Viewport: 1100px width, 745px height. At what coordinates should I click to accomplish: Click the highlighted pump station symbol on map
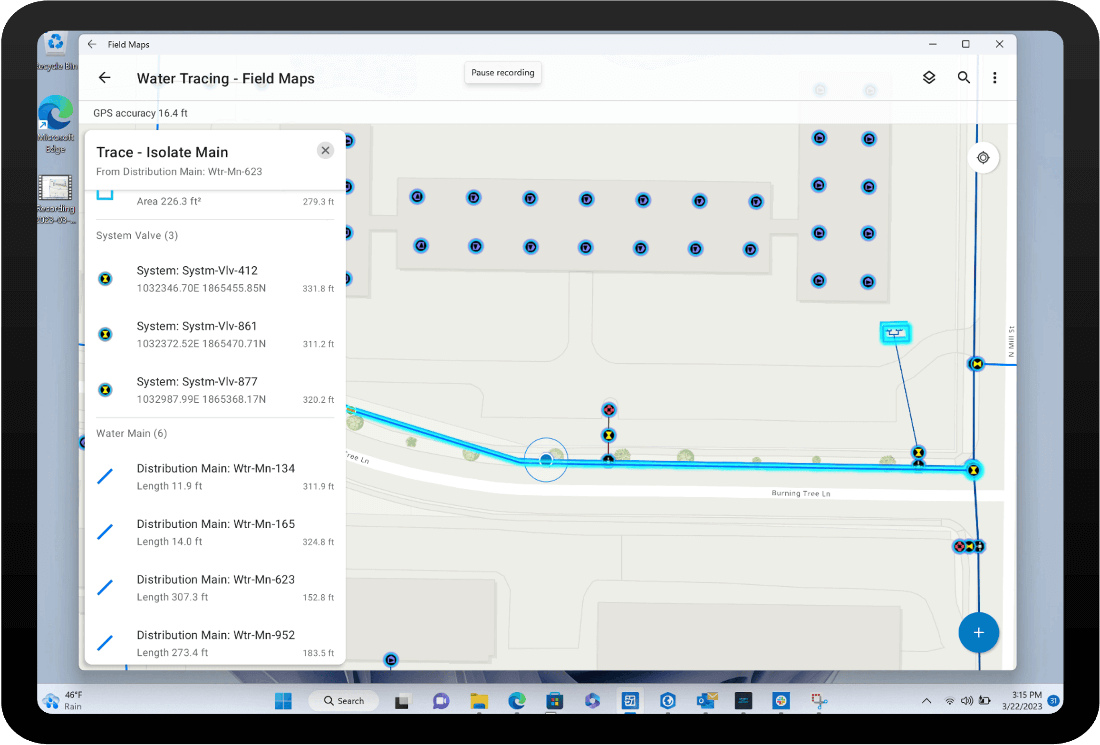(895, 333)
